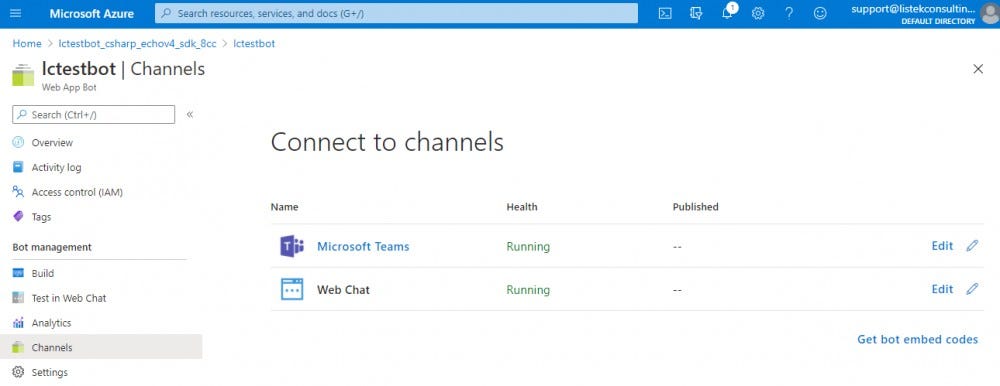The width and height of the screenshot is (1000, 386).
Task: Click the Tags icon in sidebar
Action: [18, 216]
